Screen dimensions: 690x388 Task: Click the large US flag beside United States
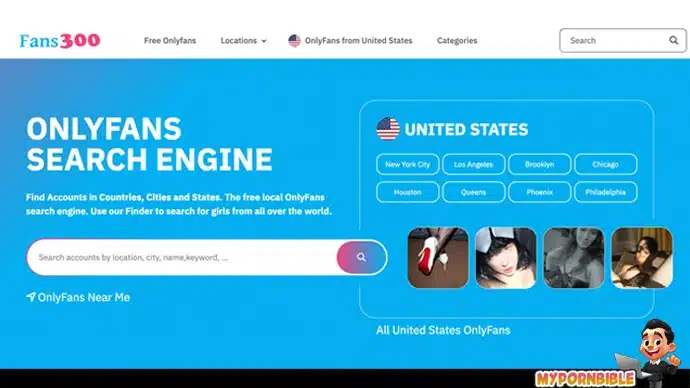388,129
